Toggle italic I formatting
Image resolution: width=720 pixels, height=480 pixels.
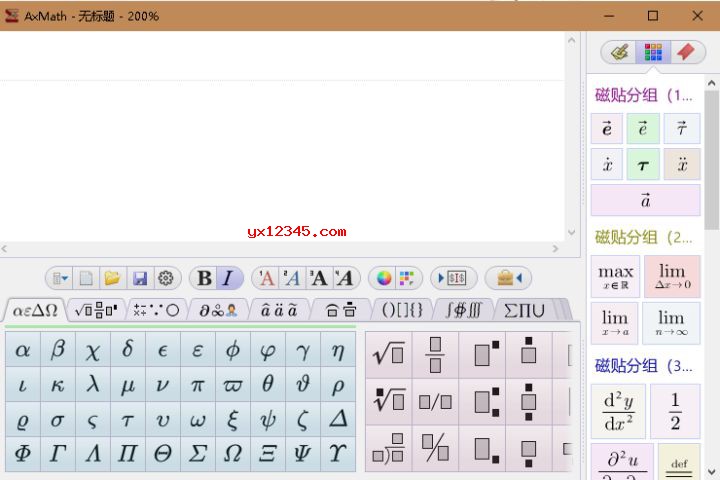pos(228,278)
